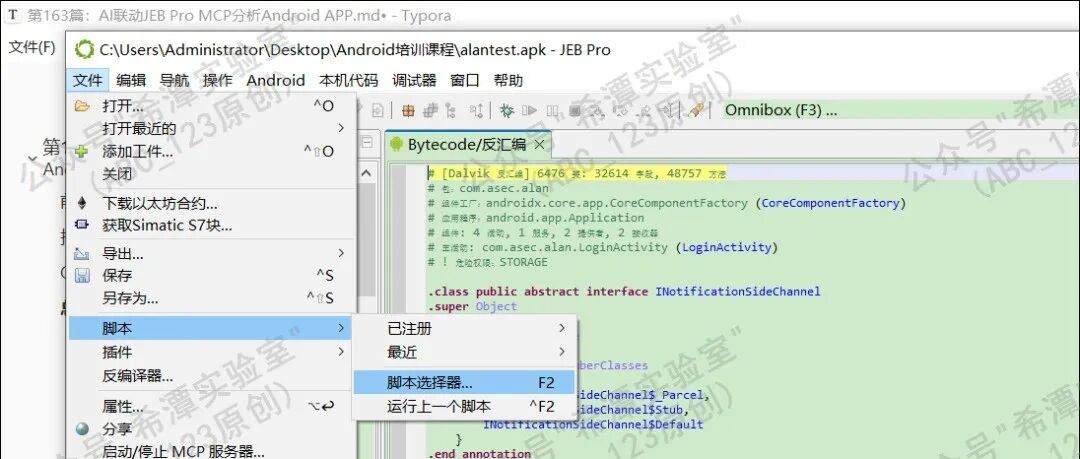This screenshot has width=1080, height=459.
Task: Select the highlighted Dalvik header comment line
Action: click(577, 174)
